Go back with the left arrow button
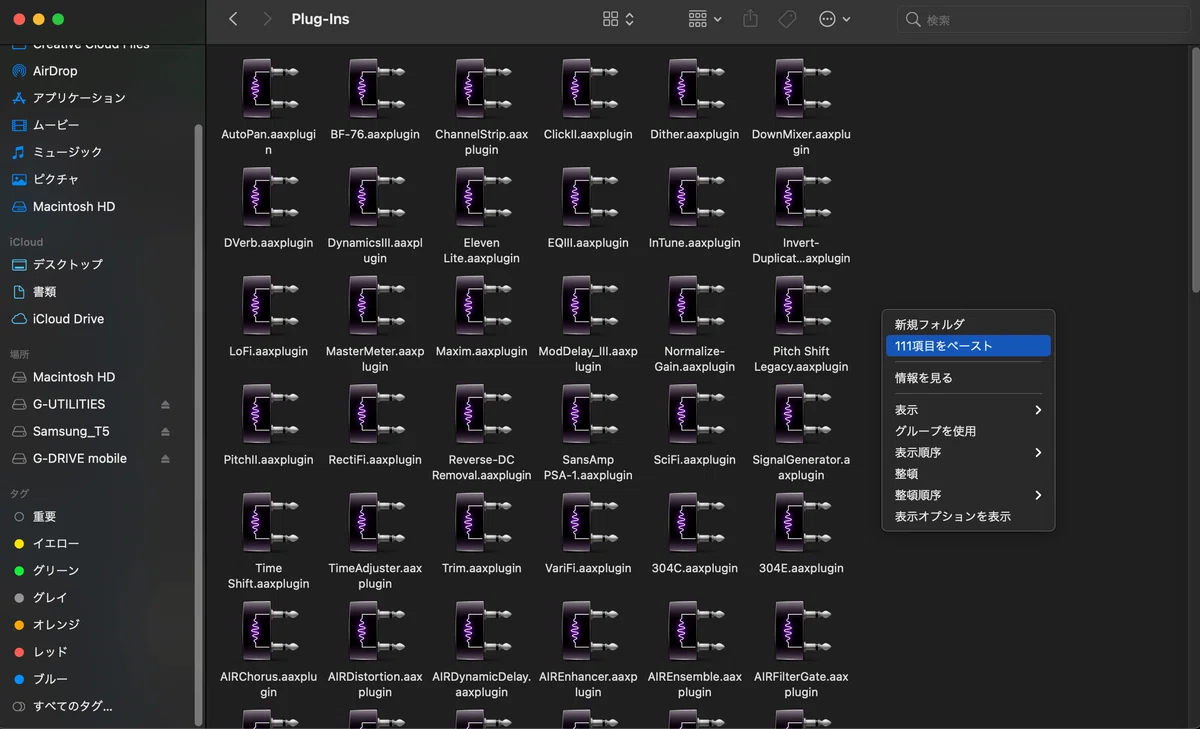Viewport: 1200px width, 729px height. 233,19
